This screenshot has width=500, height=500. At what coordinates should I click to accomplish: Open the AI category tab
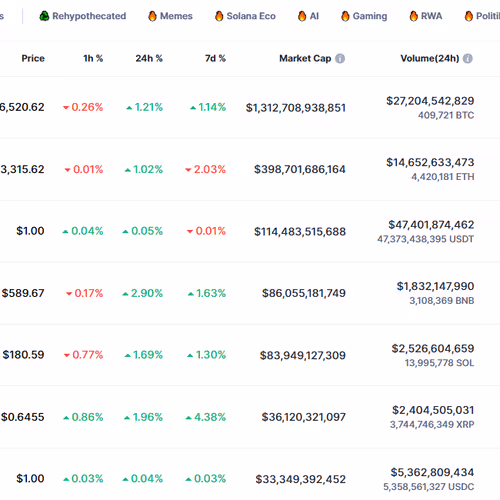click(x=308, y=16)
